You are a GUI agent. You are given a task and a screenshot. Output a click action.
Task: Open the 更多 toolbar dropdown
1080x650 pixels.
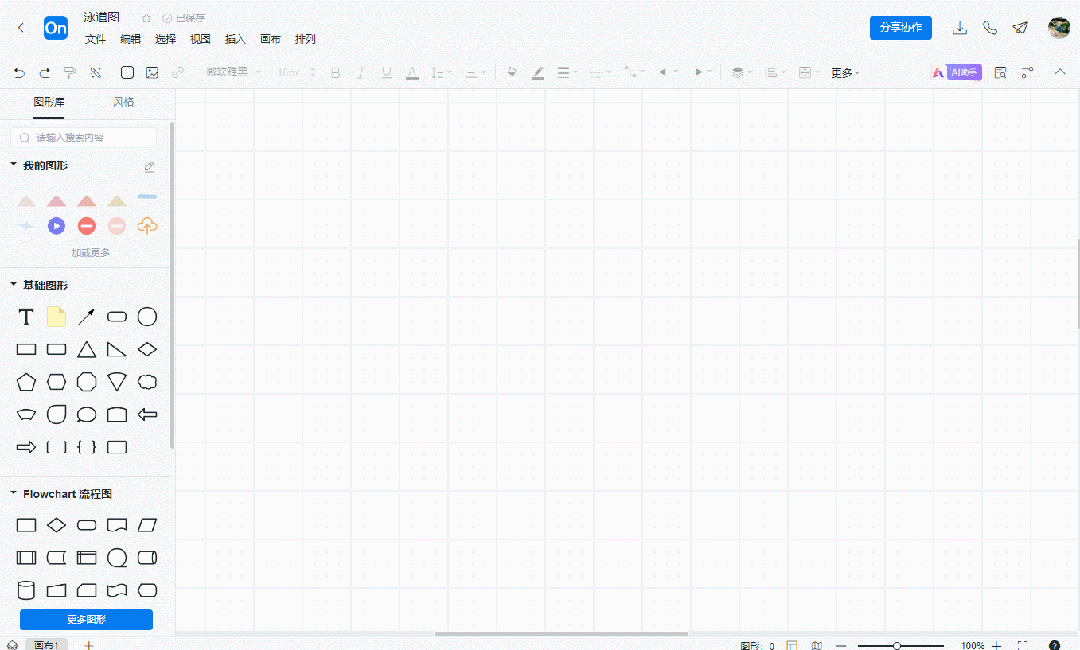(845, 72)
